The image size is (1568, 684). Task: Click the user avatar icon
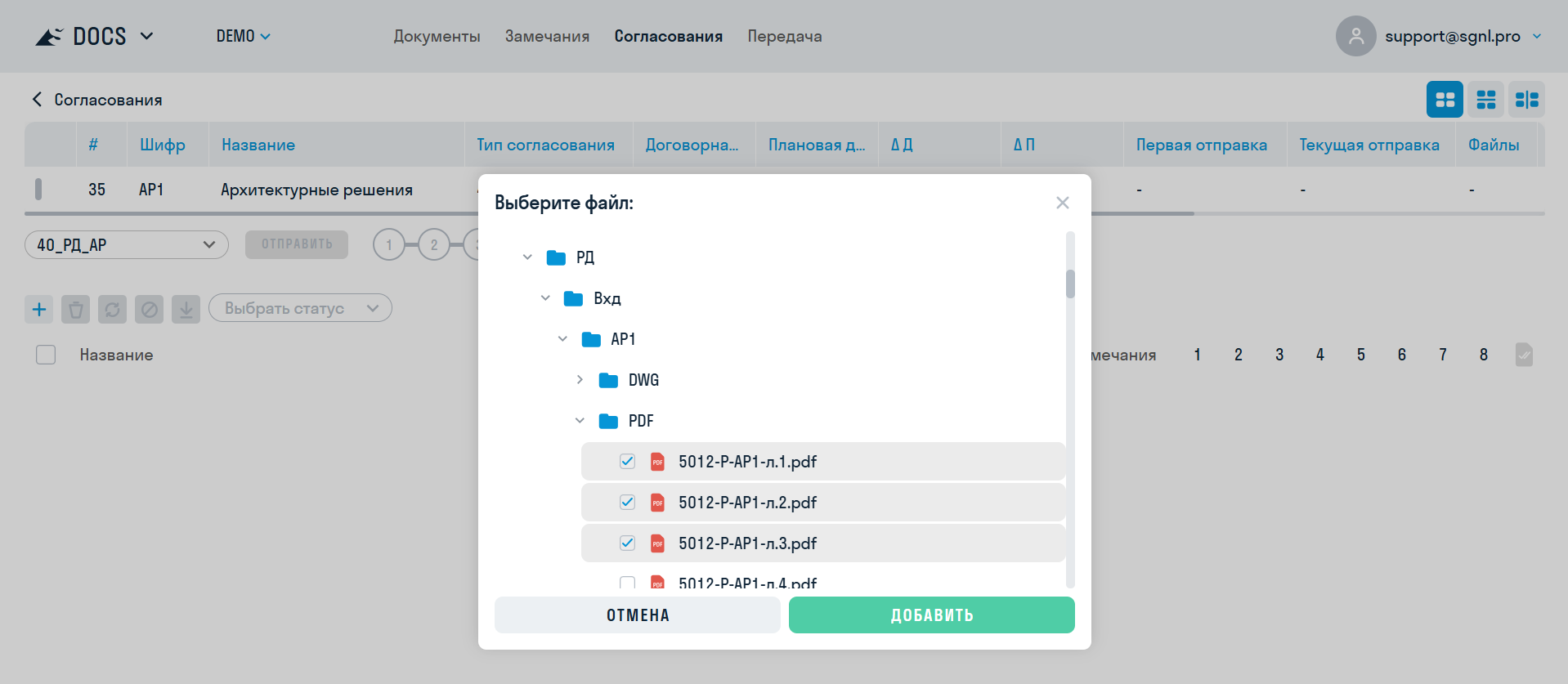(1355, 36)
